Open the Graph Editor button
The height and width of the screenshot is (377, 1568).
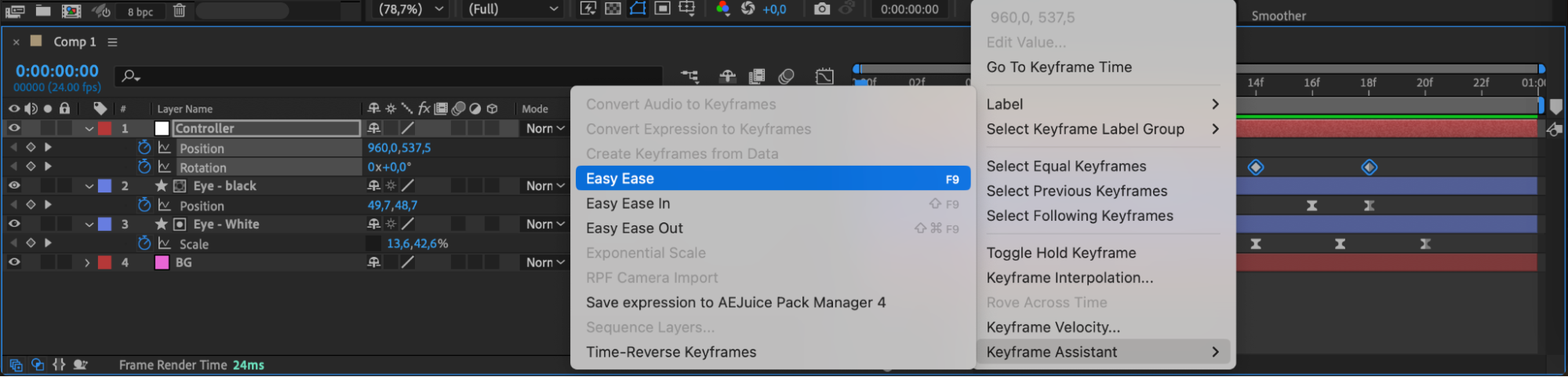pyautogui.click(x=824, y=76)
